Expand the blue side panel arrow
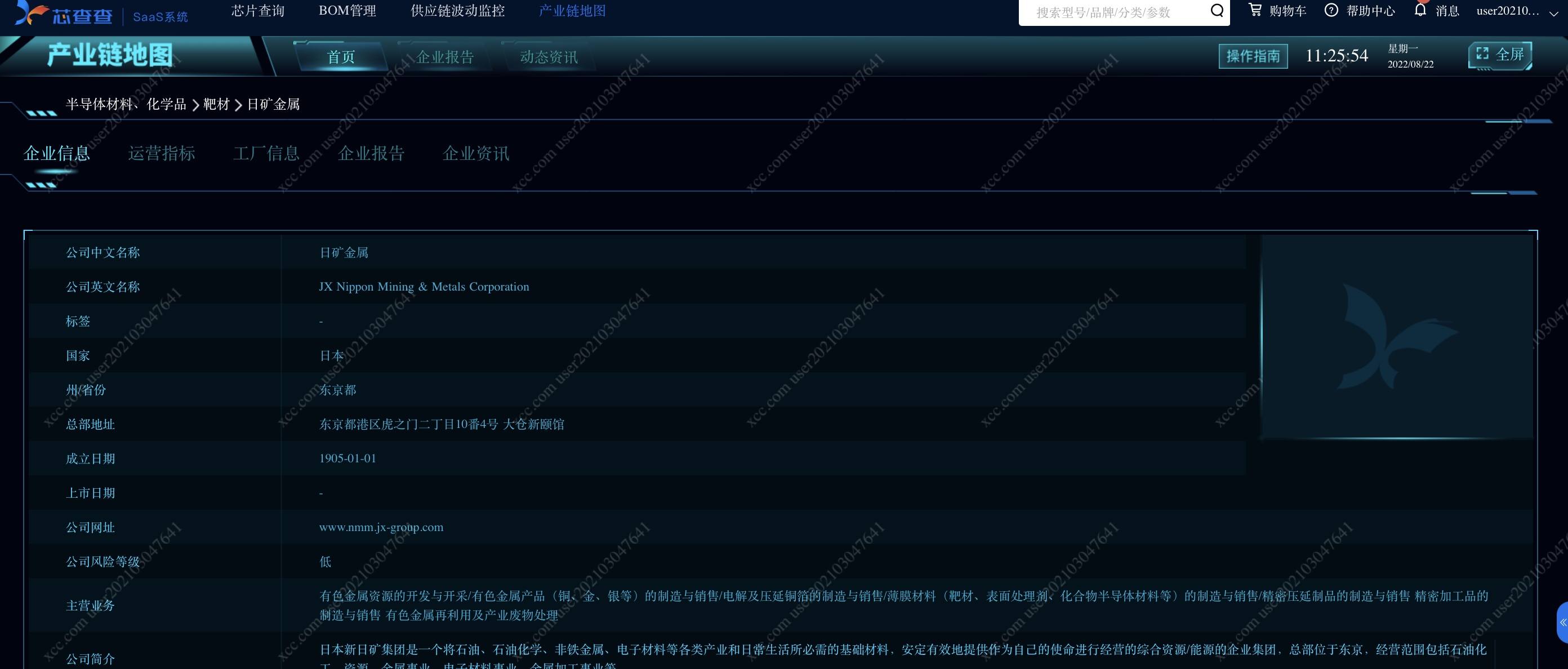The width and height of the screenshot is (1568, 669). (1562, 622)
